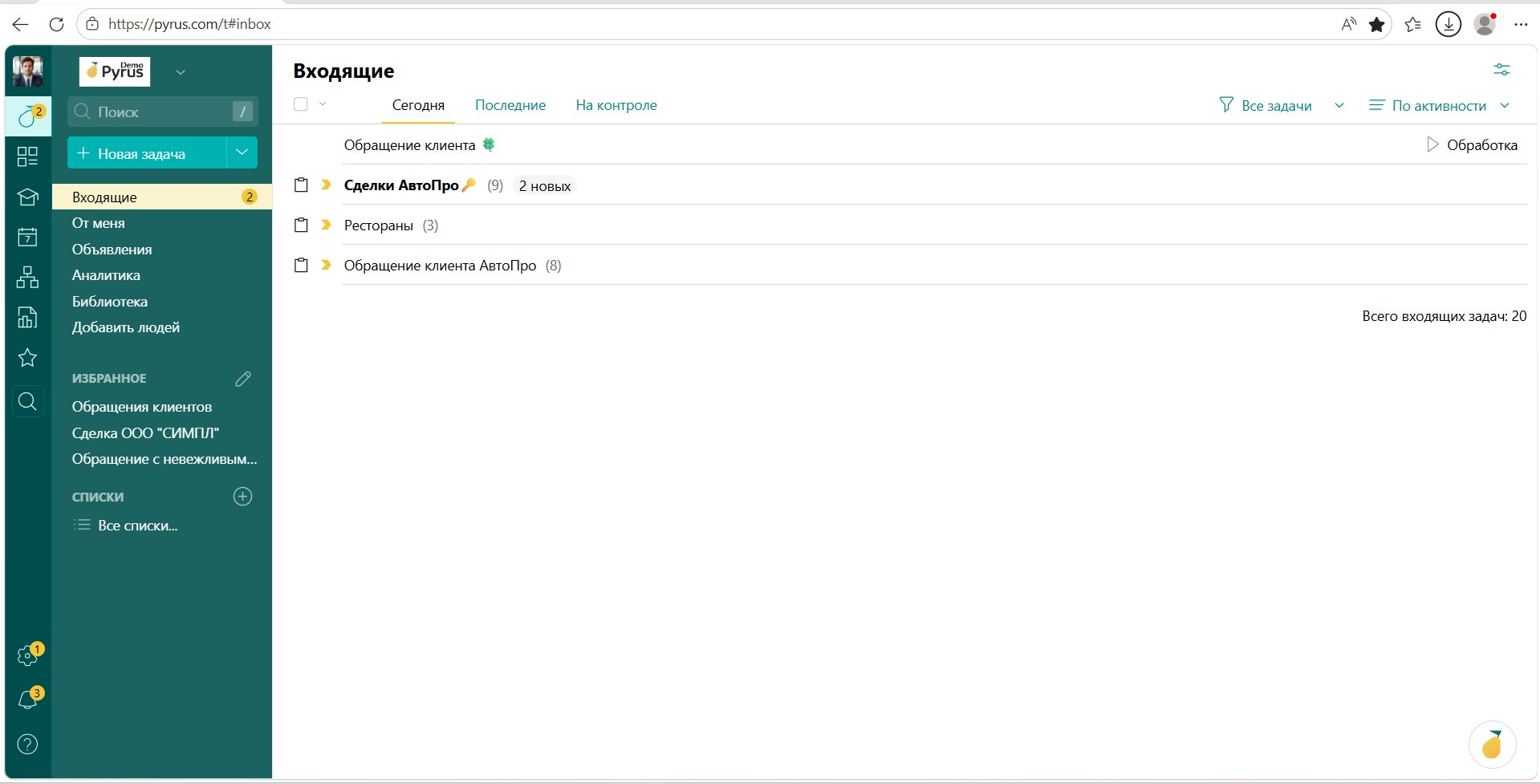
Task: Open От меня in the sidebar
Action: [99, 223]
